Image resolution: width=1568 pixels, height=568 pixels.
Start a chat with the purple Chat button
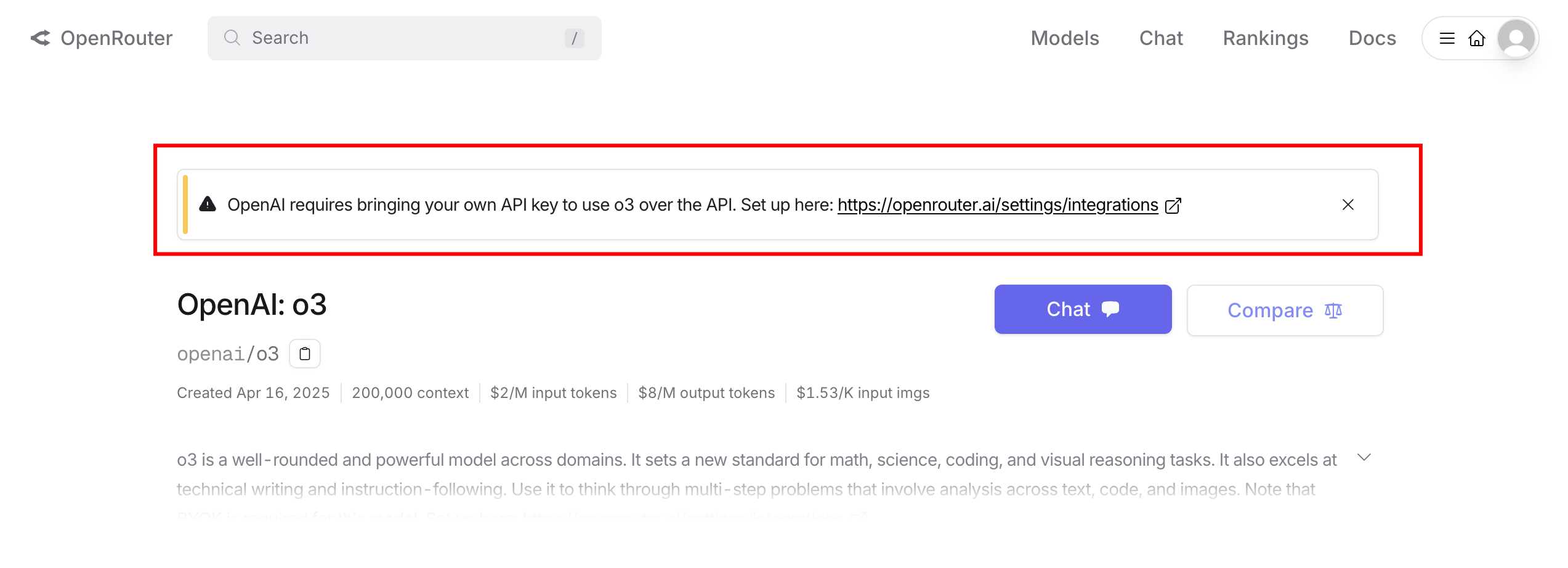tap(1083, 309)
